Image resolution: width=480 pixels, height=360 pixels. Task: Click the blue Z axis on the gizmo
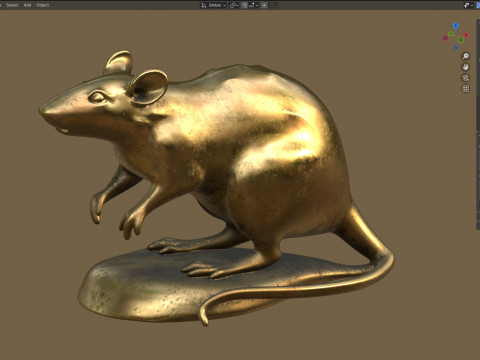pos(456,26)
